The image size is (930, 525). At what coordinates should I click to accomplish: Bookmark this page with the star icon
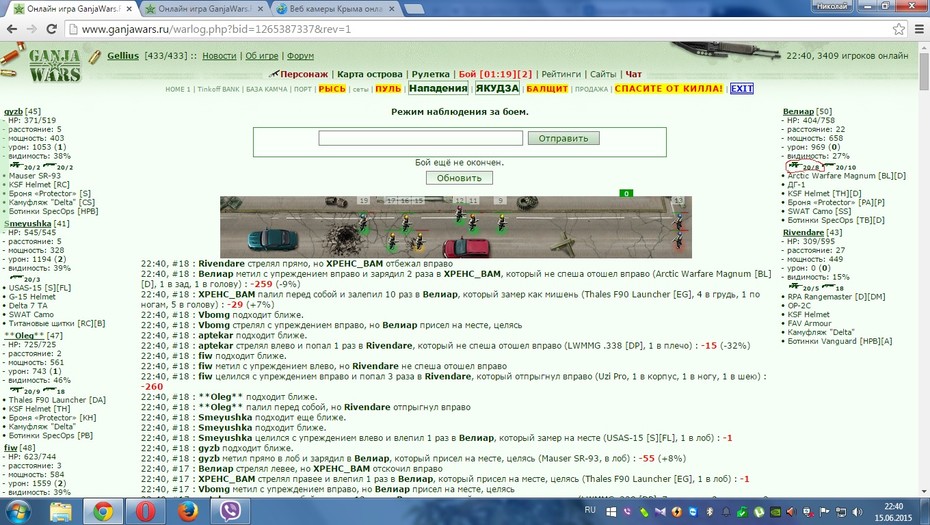[899, 29]
